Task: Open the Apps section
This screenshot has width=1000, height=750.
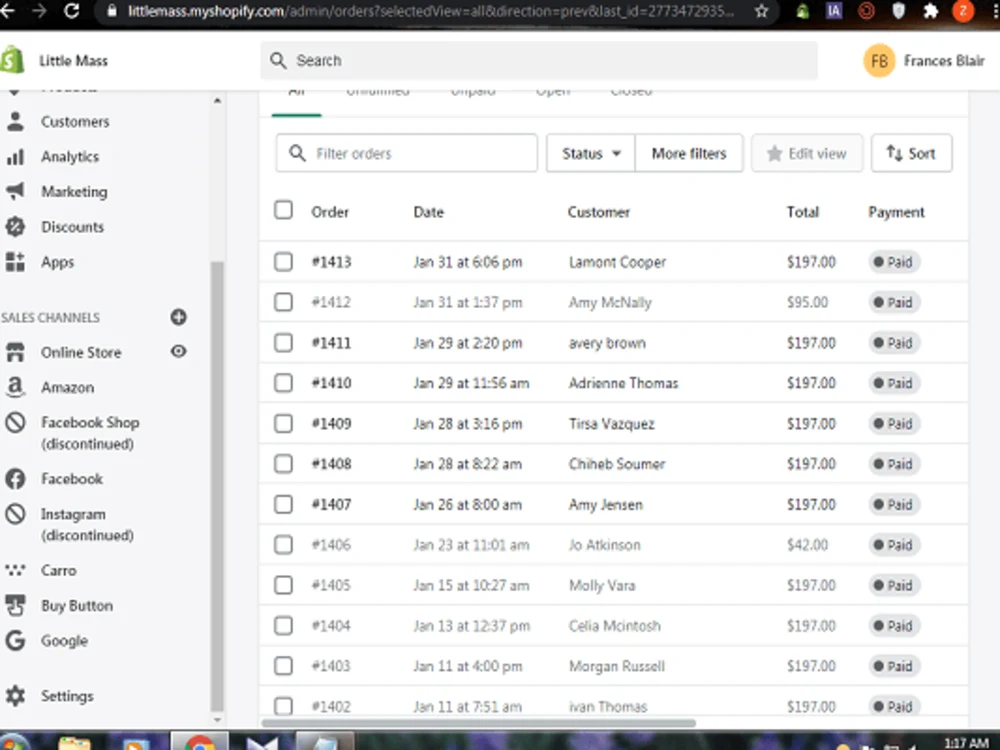Action: coord(57,261)
